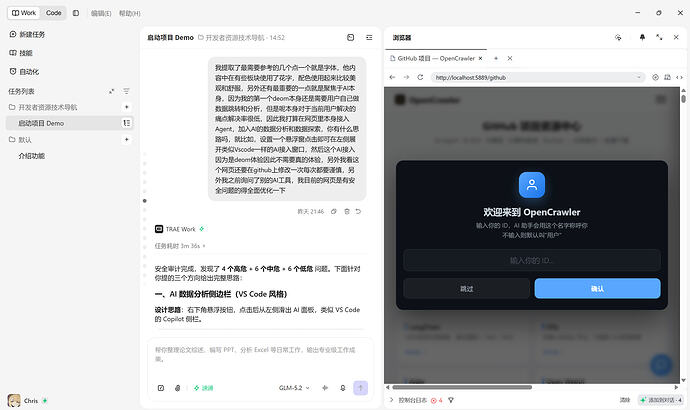Close all tabs with the X icon
This screenshot has height=410, width=690.
pos(510,58)
